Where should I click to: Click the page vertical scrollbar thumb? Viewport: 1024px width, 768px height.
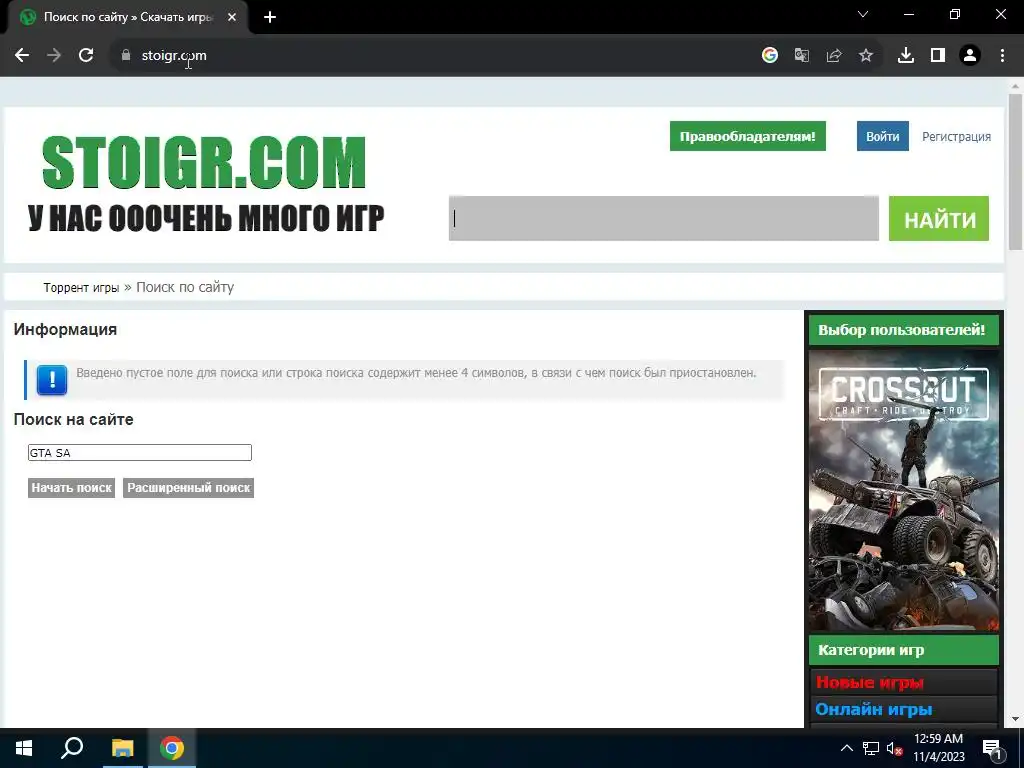coord(1015,171)
